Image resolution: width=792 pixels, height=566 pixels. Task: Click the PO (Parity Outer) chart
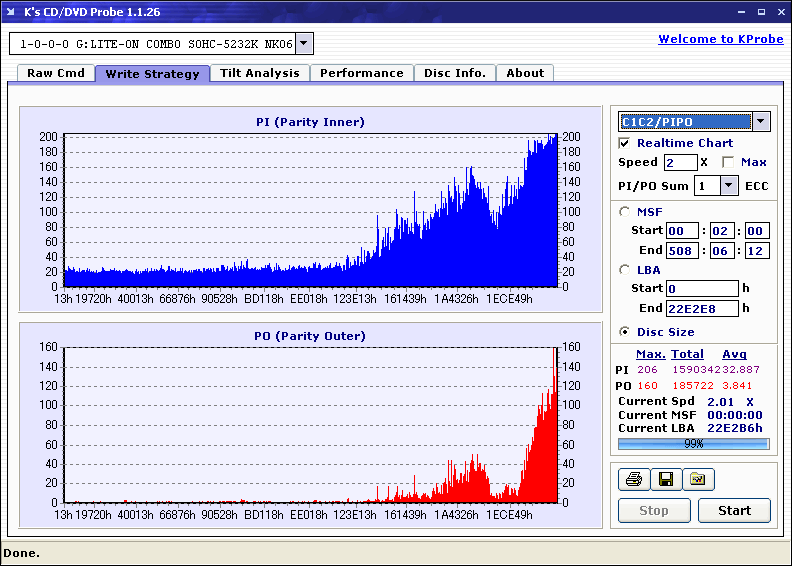311,425
